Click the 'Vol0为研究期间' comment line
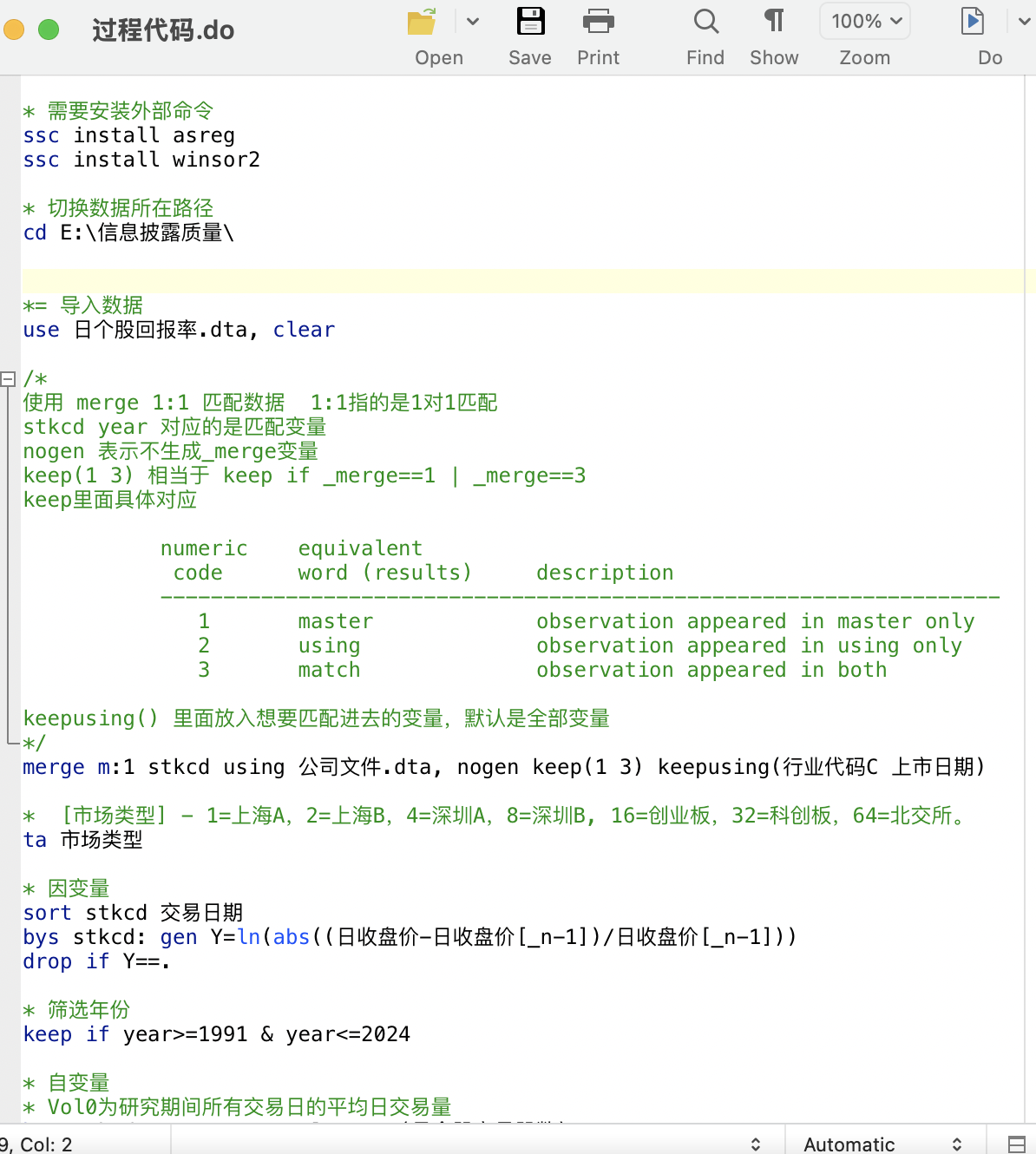Screen dimensions: 1036x1154 coord(238,1107)
